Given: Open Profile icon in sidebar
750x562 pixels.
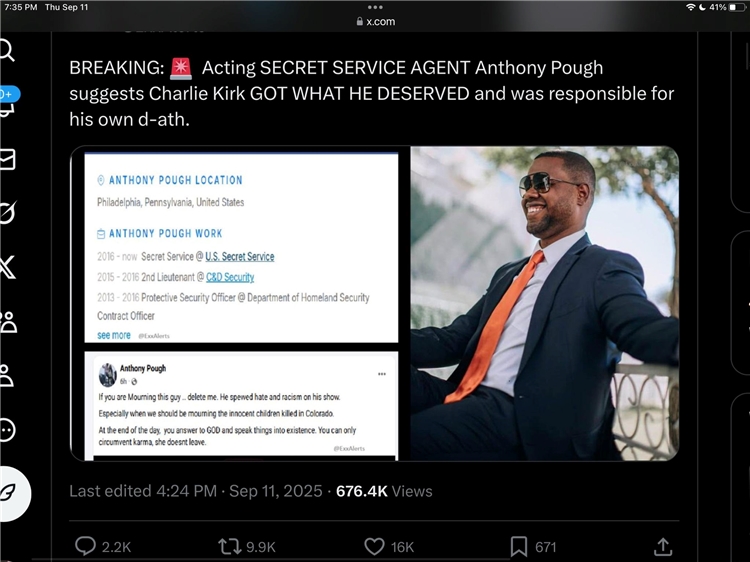Looking at the screenshot, I should 7,376.
